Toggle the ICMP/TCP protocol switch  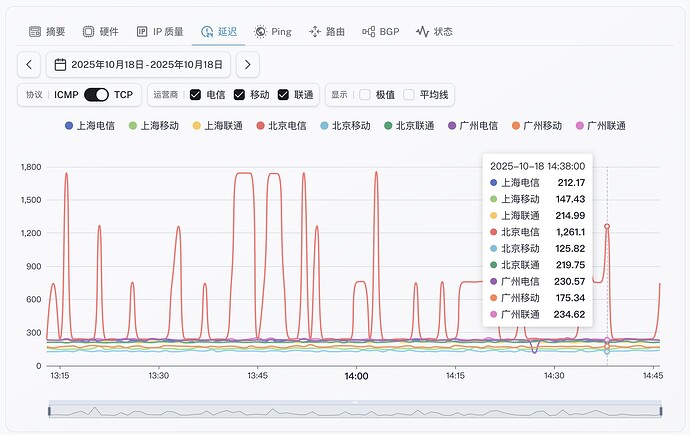(96, 95)
